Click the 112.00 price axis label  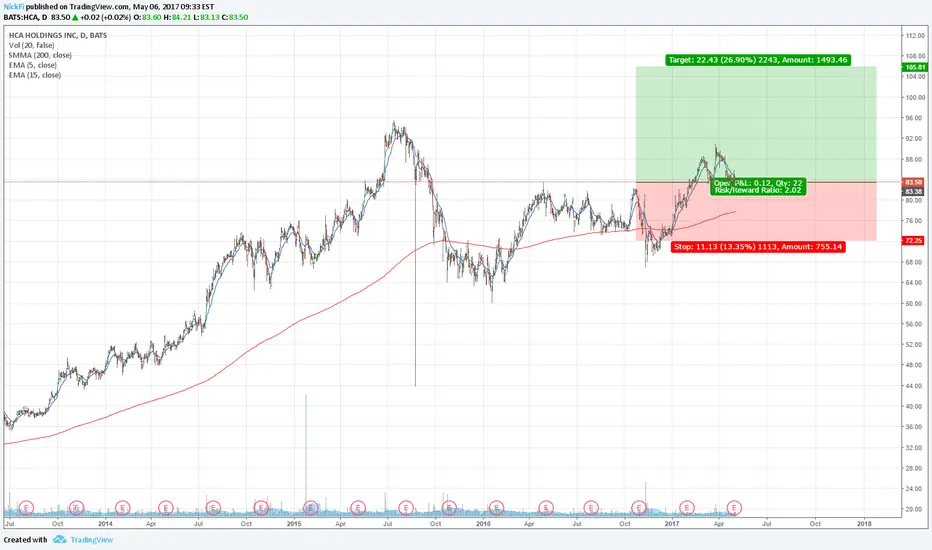(x=915, y=36)
